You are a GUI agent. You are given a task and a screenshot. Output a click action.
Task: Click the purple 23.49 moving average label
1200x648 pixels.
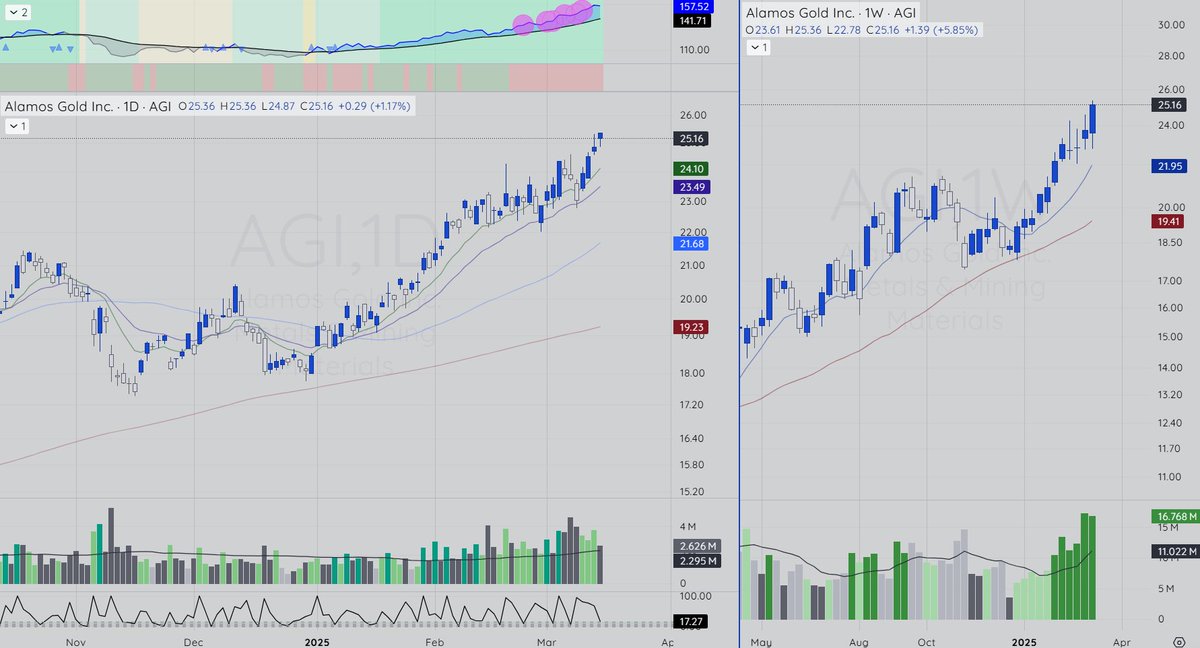coord(693,186)
